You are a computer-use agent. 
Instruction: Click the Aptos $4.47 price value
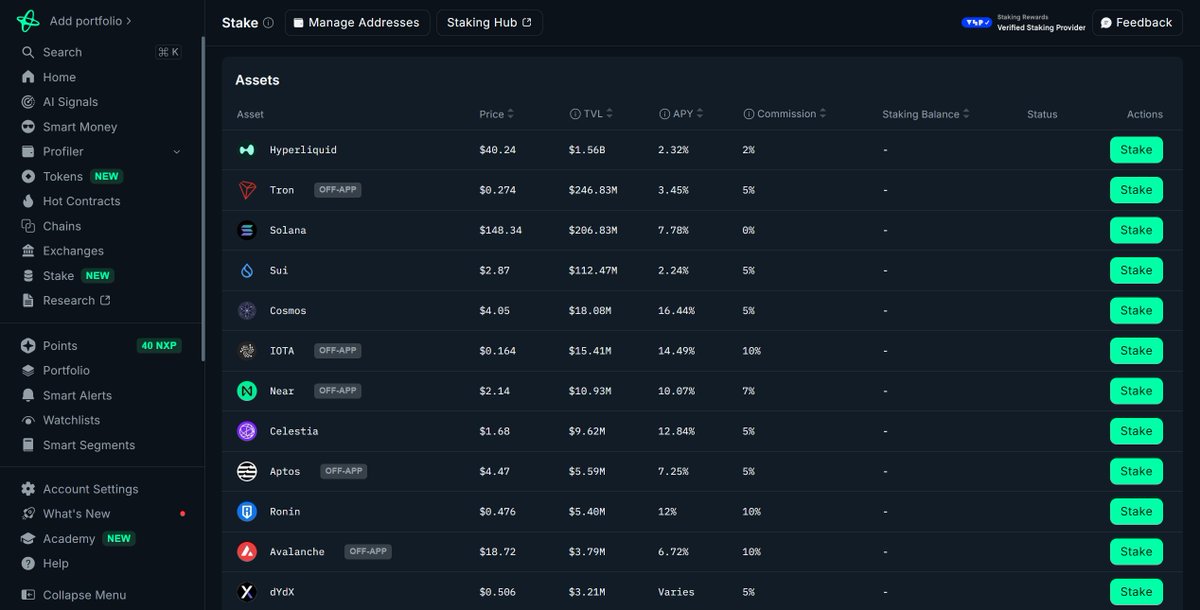tap(495, 471)
